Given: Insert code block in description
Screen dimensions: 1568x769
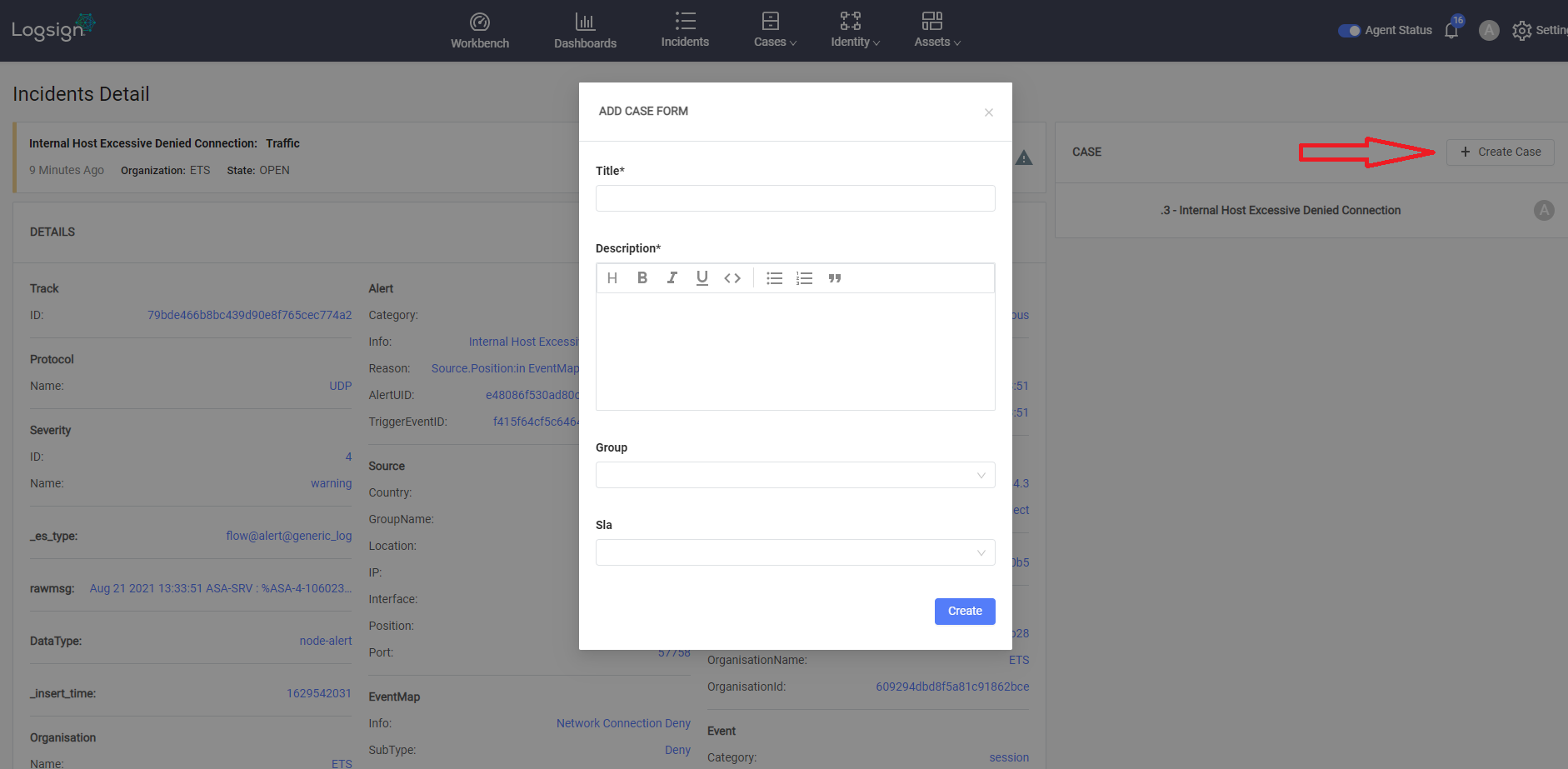Looking at the screenshot, I should (732, 278).
